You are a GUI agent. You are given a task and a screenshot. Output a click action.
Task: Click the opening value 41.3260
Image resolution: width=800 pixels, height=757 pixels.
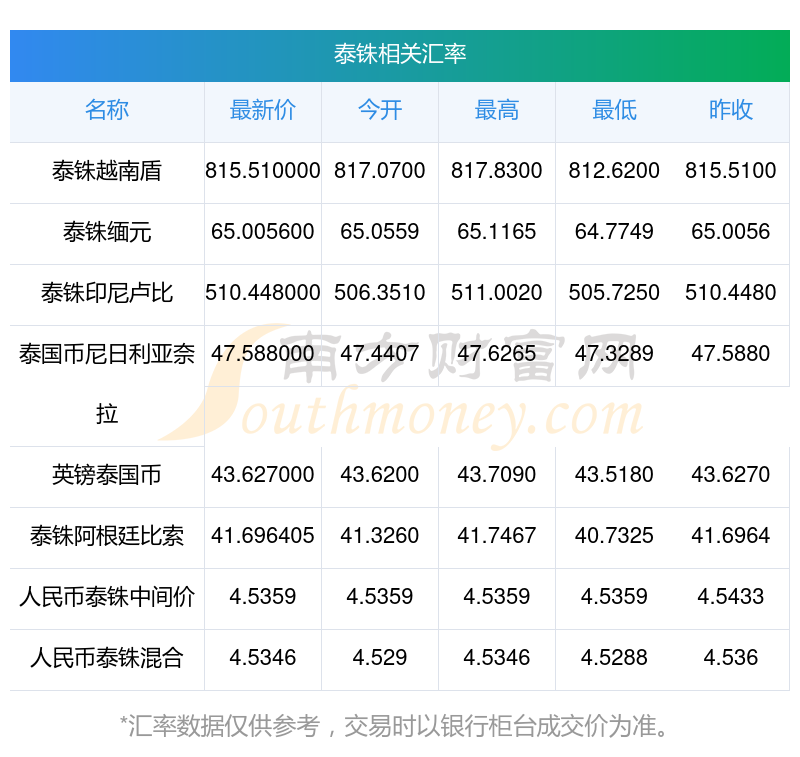[380, 536]
